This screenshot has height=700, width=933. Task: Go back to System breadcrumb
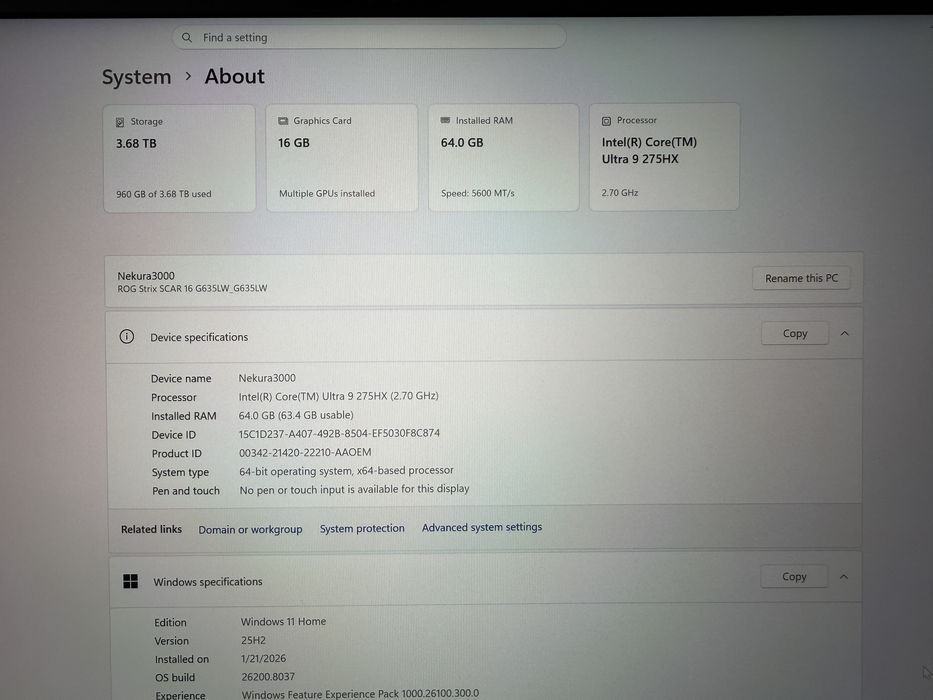136,77
